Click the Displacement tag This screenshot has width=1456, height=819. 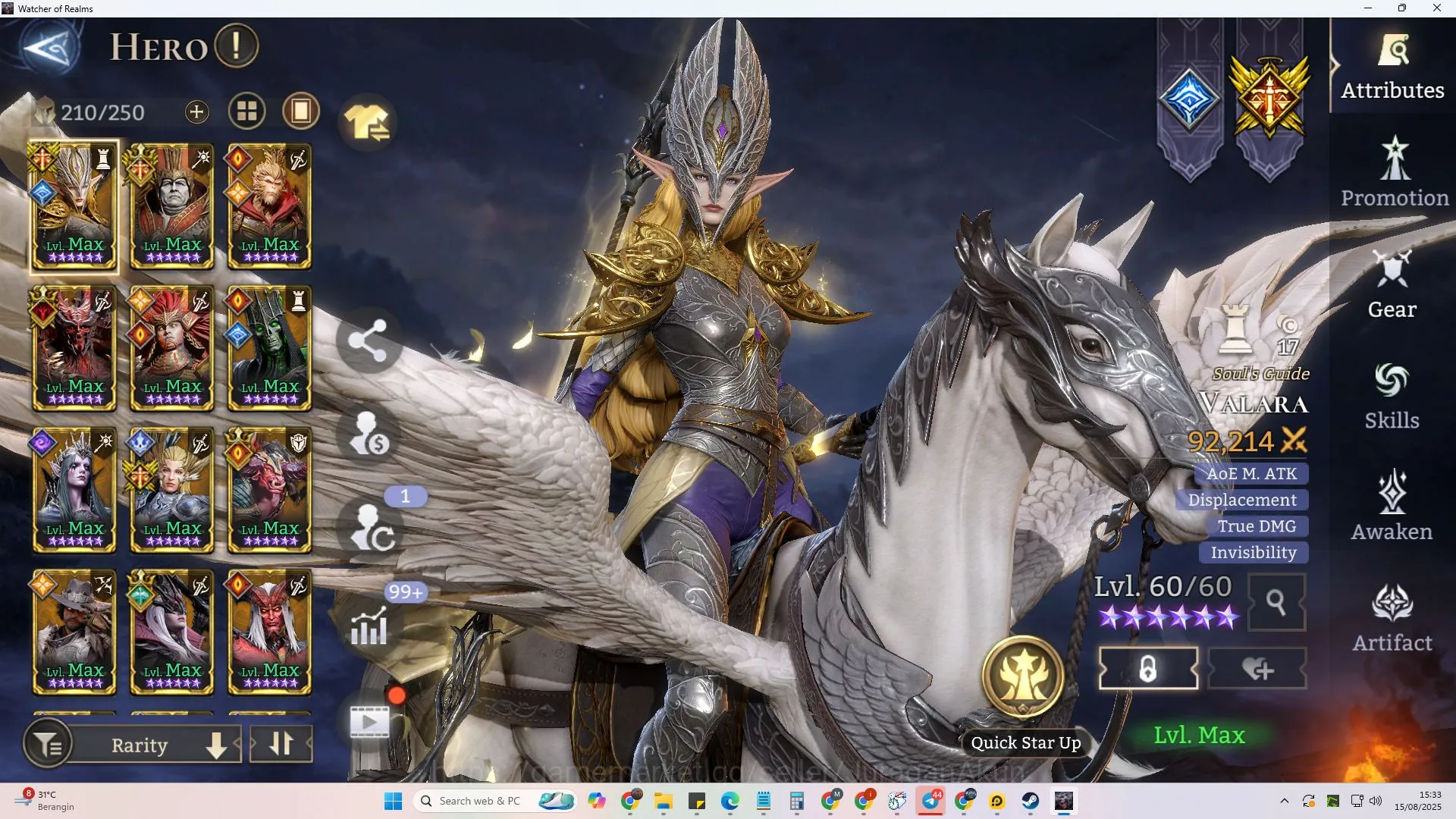coord(1242,500)
